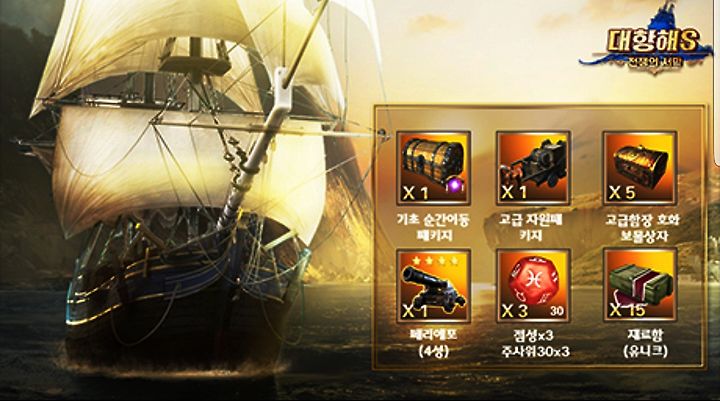Viewport: 720px width, 401px height.
Task: Click the red zodiac dice icon
Action: 533,286
